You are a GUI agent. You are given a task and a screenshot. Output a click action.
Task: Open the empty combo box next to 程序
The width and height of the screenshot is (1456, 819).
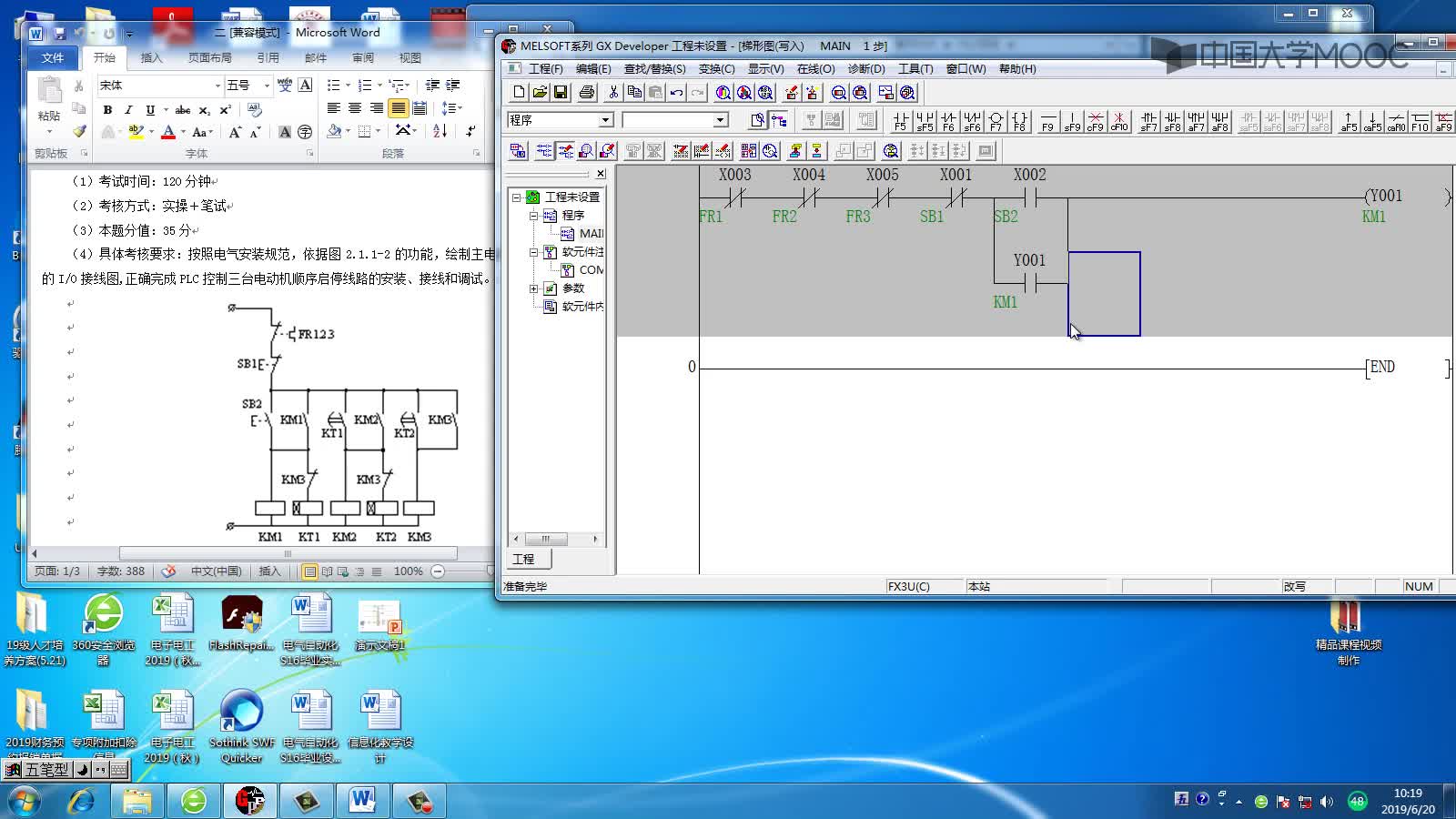point(720,120)
